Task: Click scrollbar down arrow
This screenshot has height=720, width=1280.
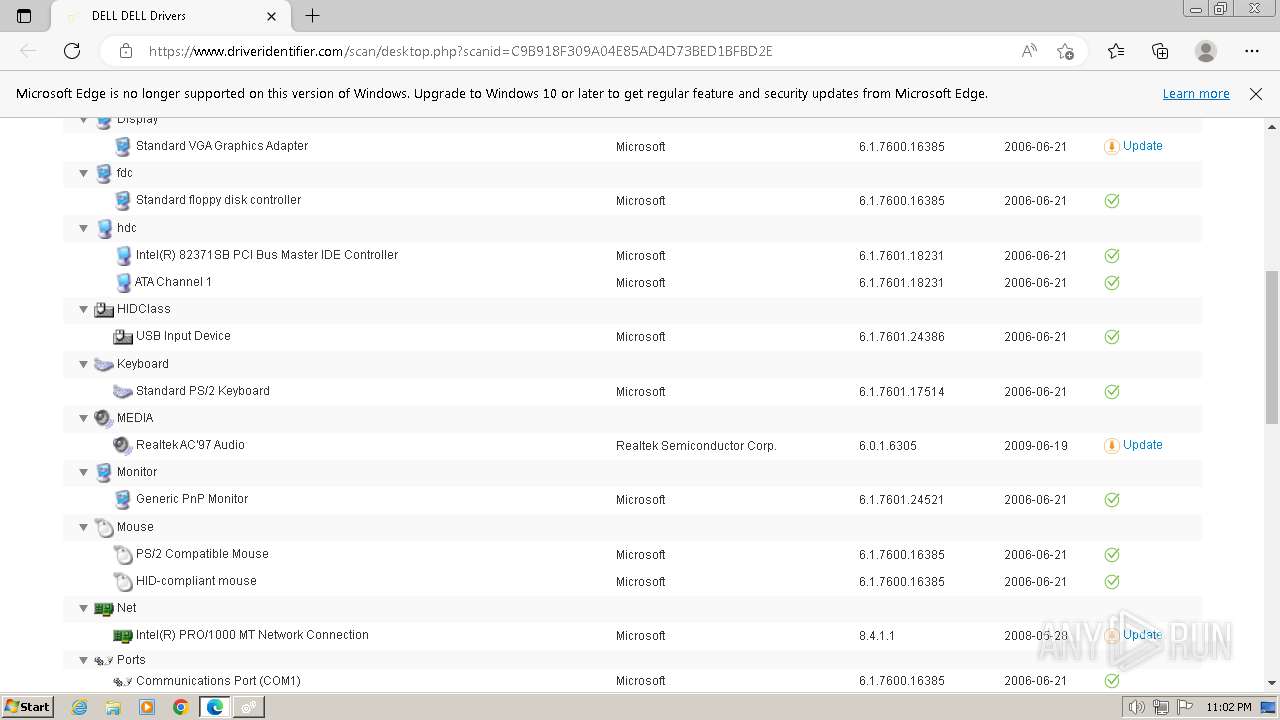Action: click(1272, 683)
